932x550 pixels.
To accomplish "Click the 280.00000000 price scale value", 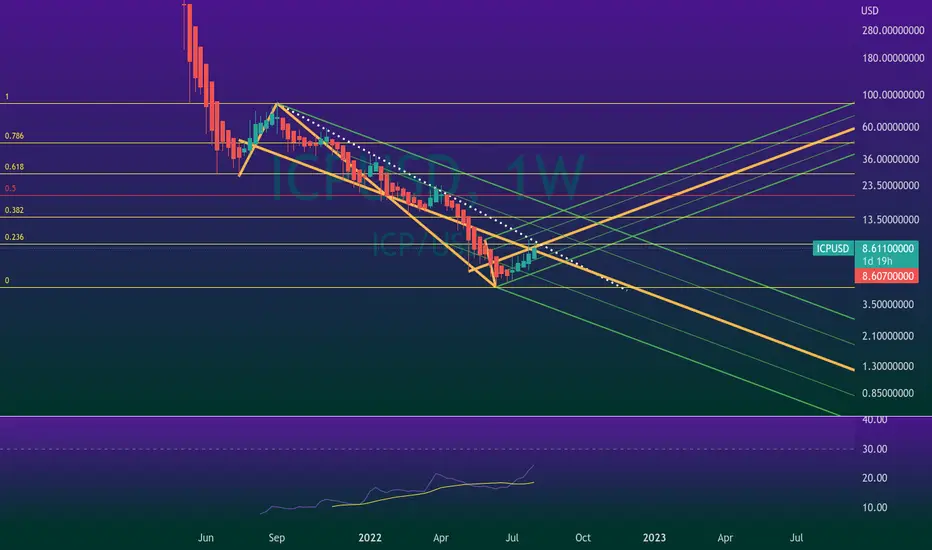I will [x=893, y=30].
